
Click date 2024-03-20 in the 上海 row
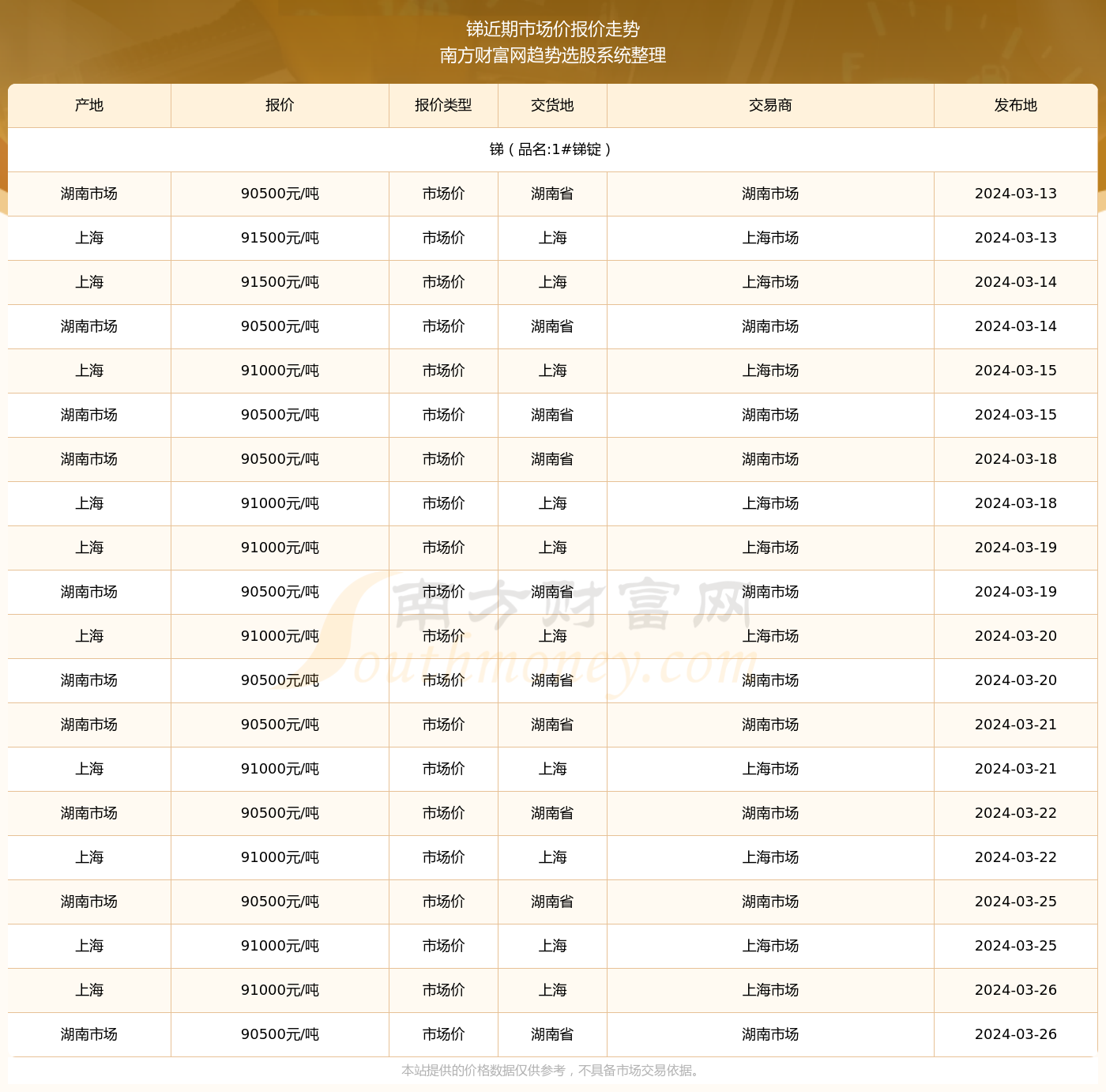(1015, 636)
